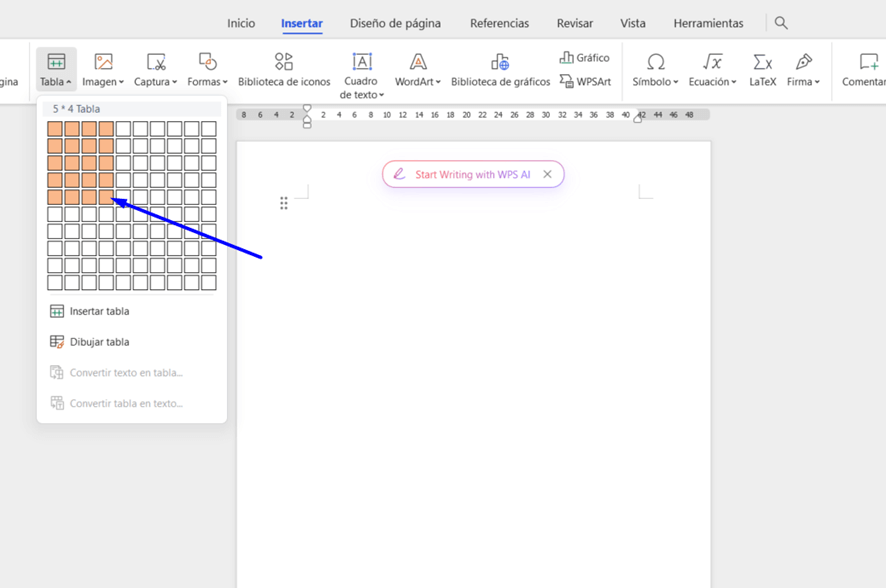Click the Tabla table icon

coord(56,61)
